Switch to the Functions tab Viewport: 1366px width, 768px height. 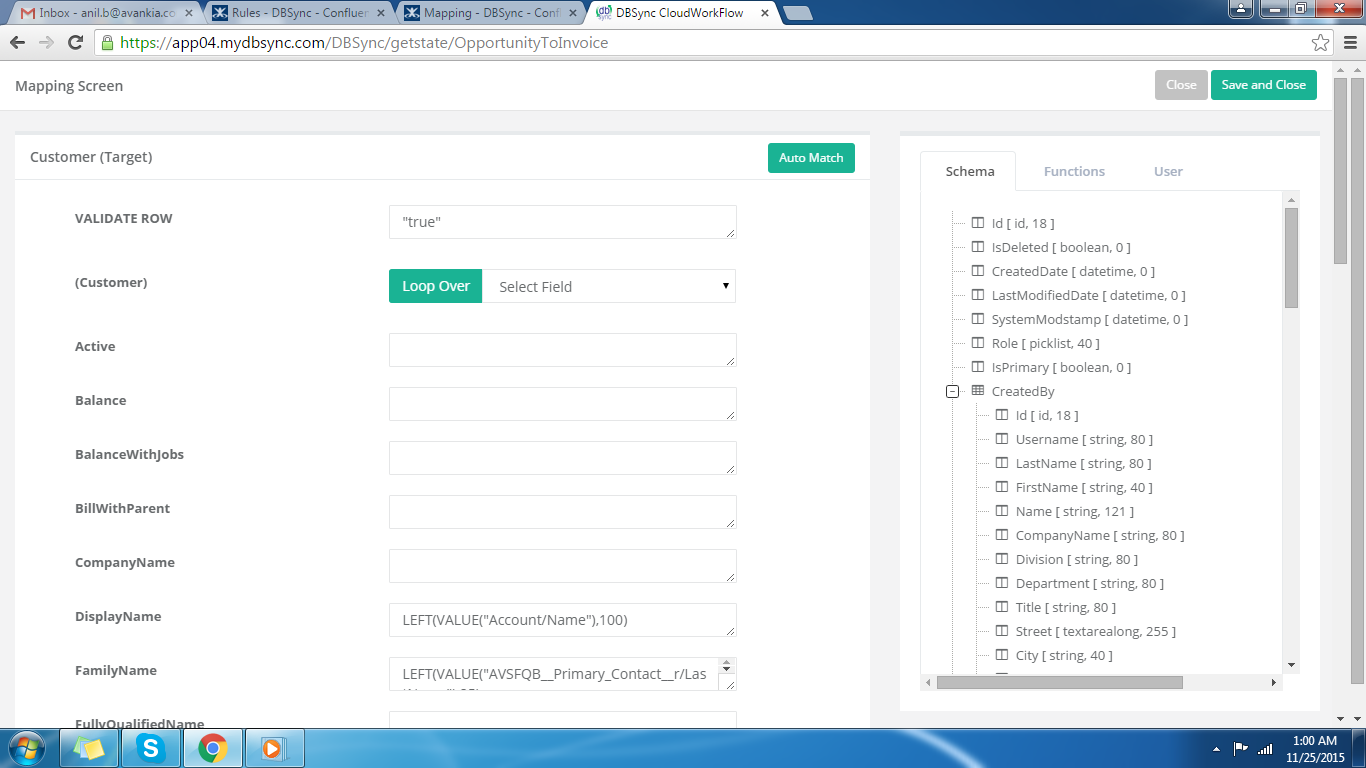pyautogui.click(x=1074, y=171)
